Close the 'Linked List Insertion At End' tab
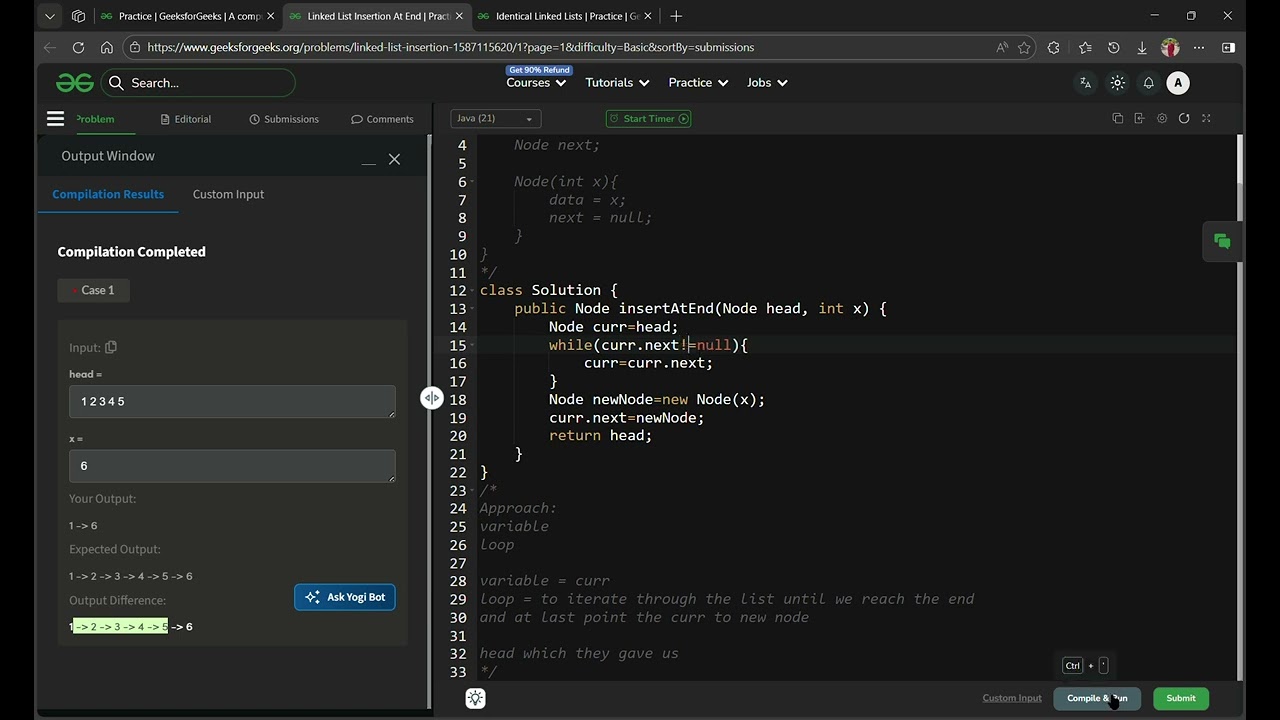1280x720 pixels. (x=459, y=16)
